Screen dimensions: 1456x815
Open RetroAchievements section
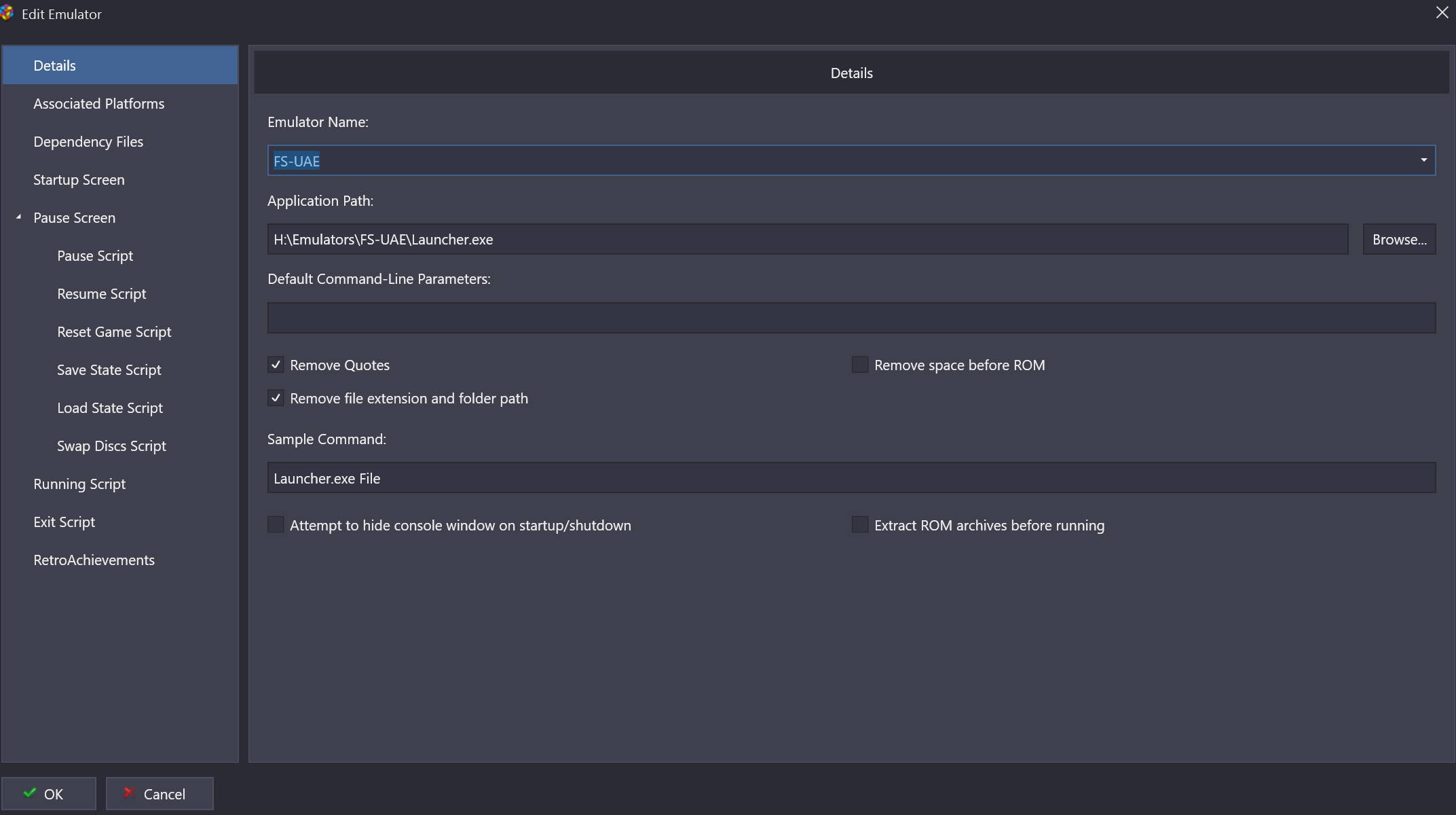pos(94,560)
